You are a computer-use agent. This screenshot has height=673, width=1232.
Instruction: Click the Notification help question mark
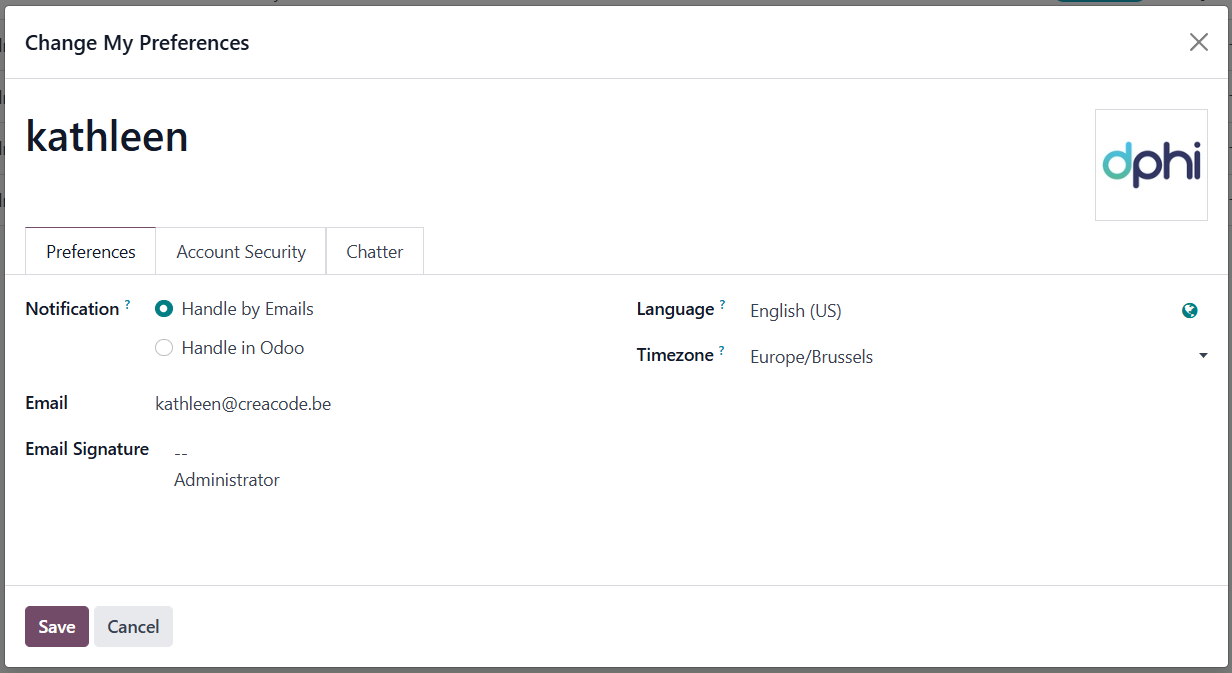(125, 302)
